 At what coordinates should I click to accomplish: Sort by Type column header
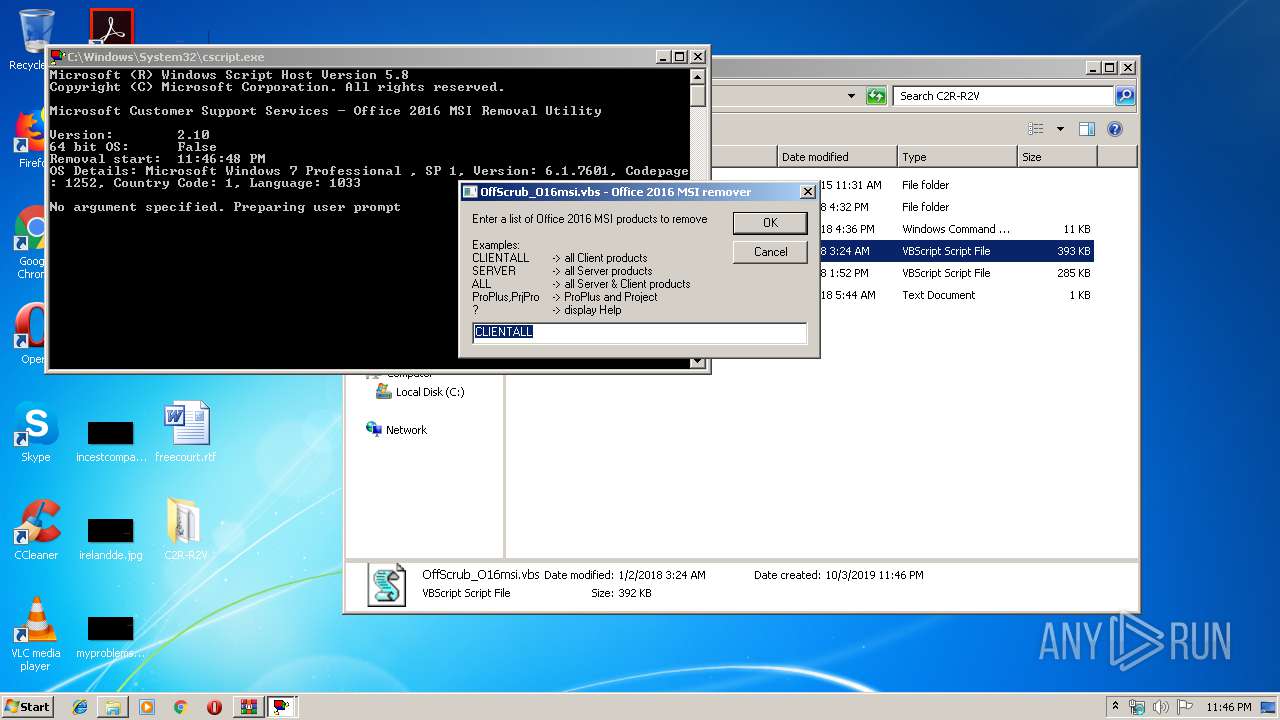pos(957,157)
